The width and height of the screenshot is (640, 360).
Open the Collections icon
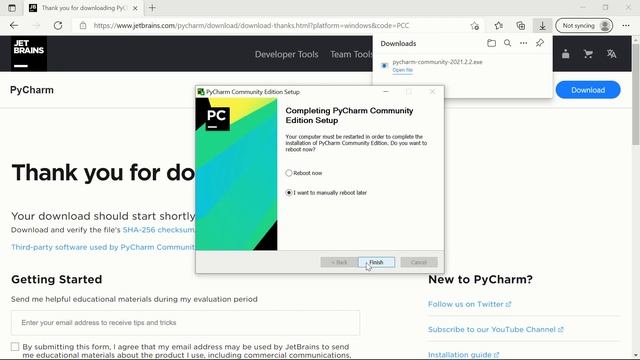pyautogui.click(x=520, y=26)
